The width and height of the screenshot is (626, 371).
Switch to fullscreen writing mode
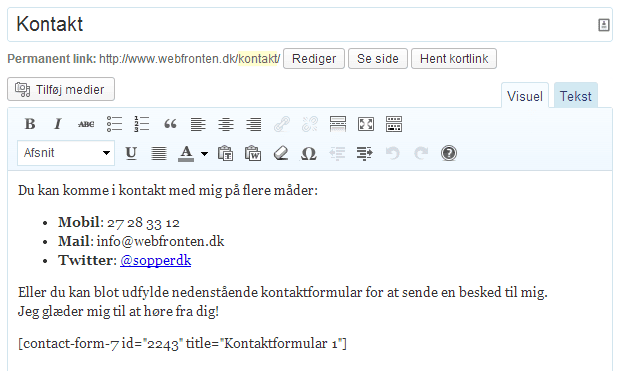(x=366, y=124)
